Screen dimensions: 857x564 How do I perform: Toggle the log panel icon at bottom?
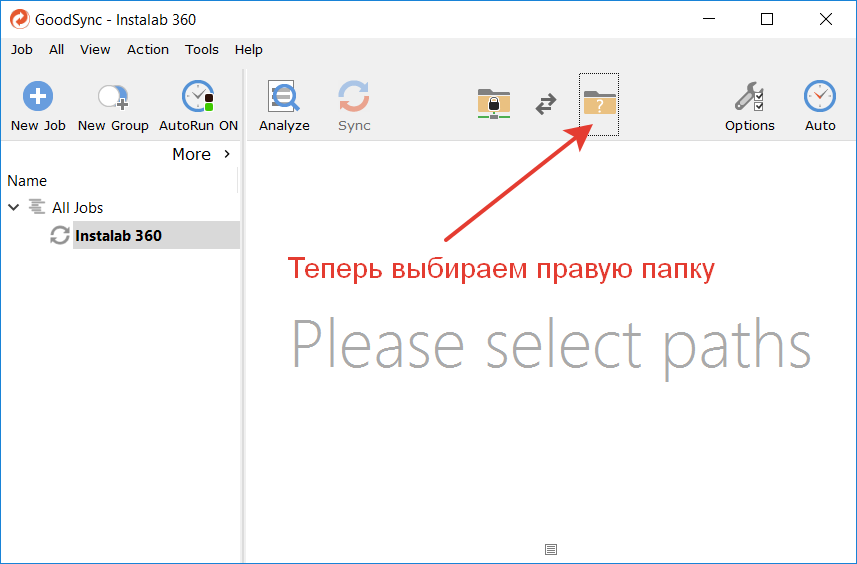click(551, 549)
